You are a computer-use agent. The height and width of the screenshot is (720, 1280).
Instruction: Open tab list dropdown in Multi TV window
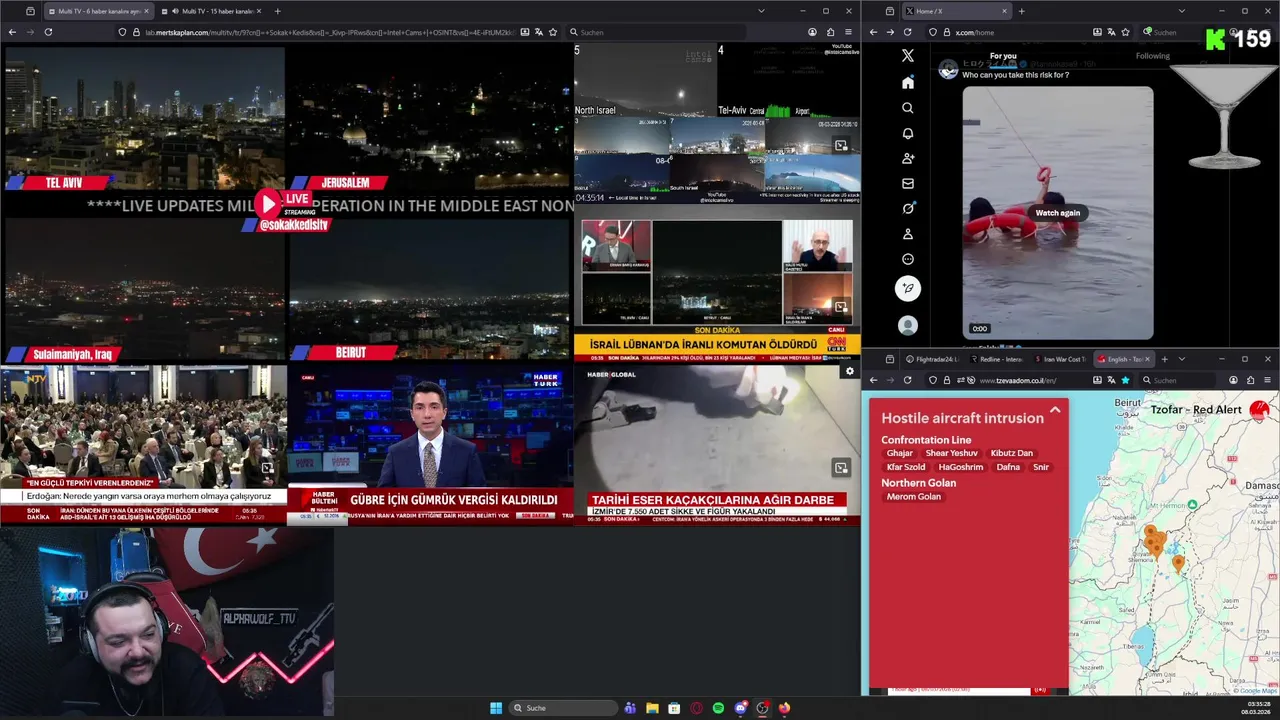(x=761, y=11)
